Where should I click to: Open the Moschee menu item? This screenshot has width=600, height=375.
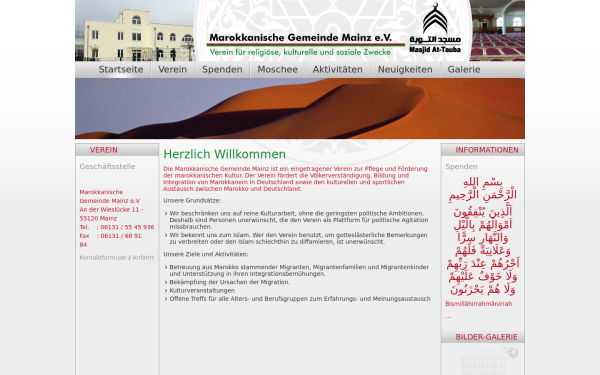(x=277, y=69)
